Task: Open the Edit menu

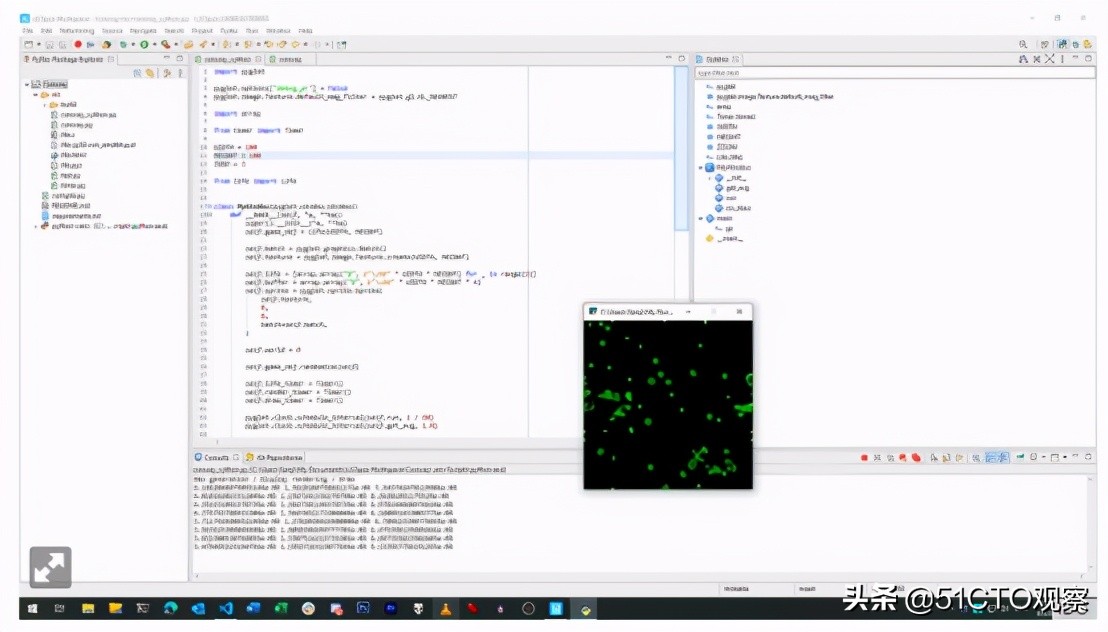Action: [x=46, y=31]
